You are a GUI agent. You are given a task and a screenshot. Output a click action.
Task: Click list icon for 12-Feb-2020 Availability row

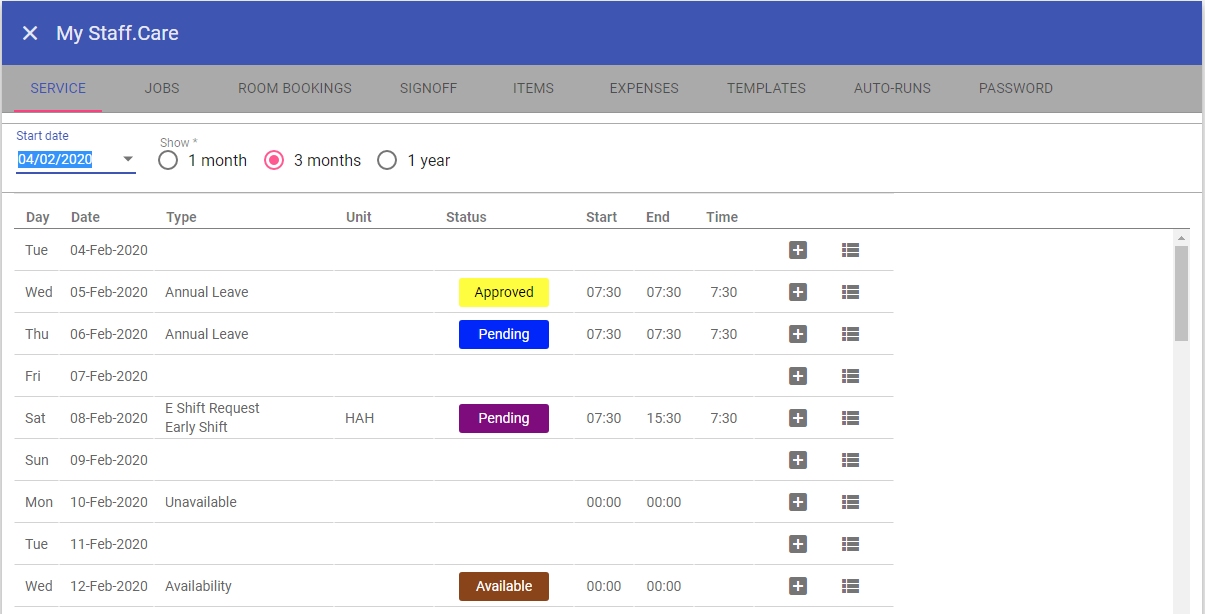850,586
